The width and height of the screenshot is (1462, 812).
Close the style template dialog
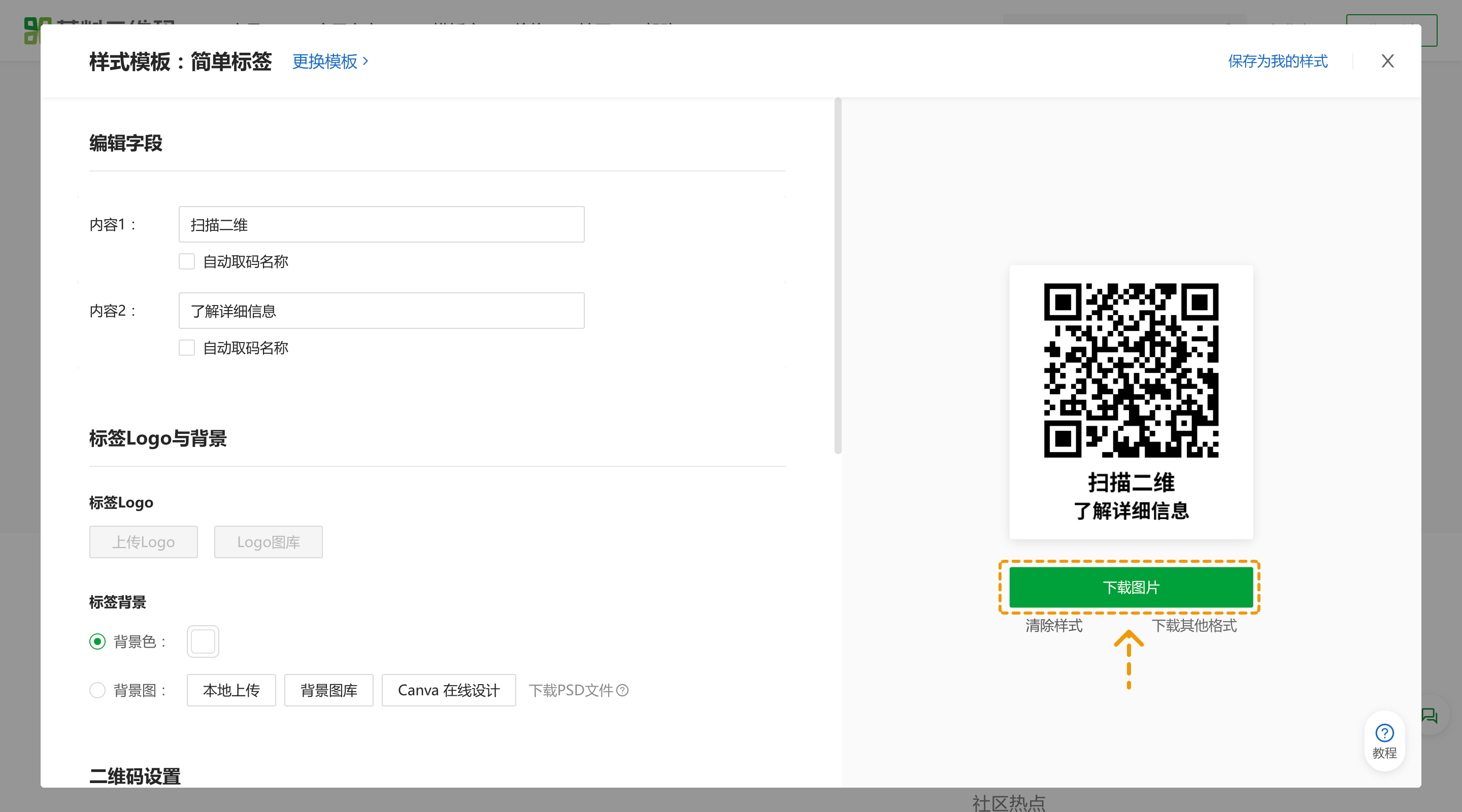(1387, 61)
